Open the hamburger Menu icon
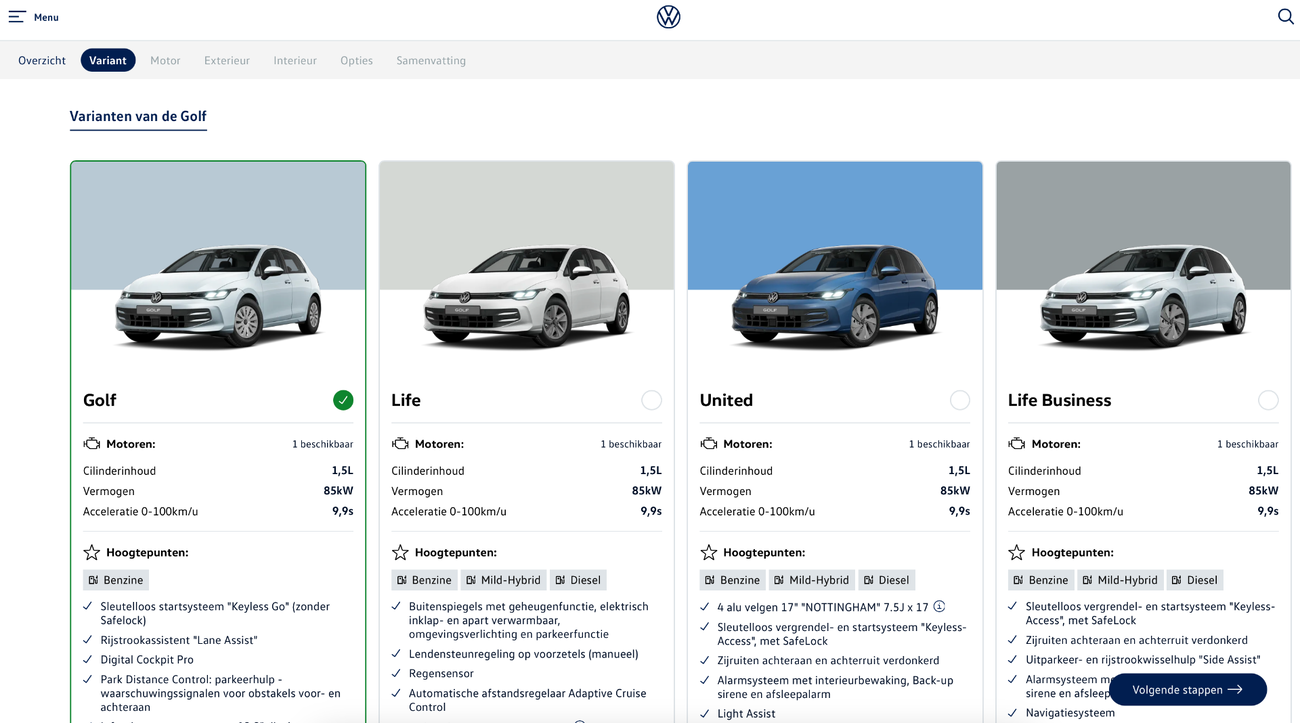 point(17,16)
